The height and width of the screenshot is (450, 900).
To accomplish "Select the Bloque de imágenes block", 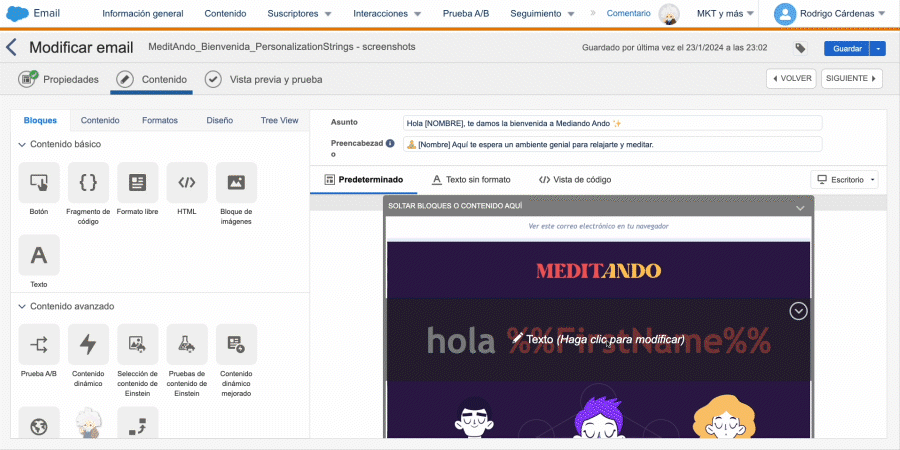I will click(x=236, y=183).
